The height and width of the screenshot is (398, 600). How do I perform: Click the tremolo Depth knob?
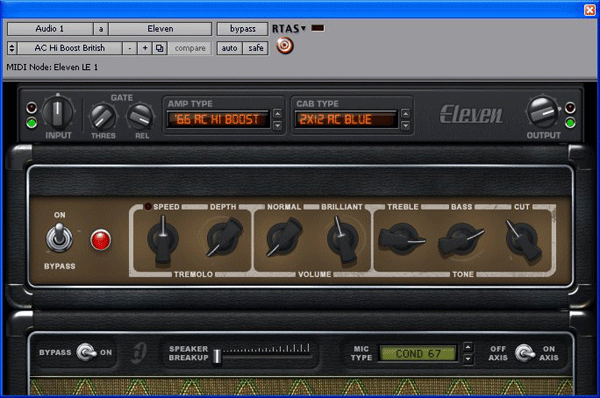[224, 237]
